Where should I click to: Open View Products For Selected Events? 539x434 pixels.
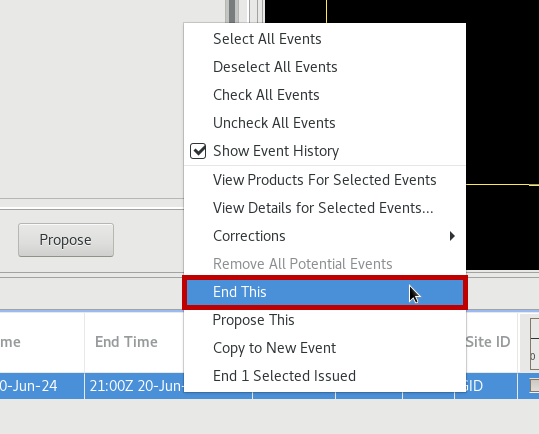click(325, 180)
